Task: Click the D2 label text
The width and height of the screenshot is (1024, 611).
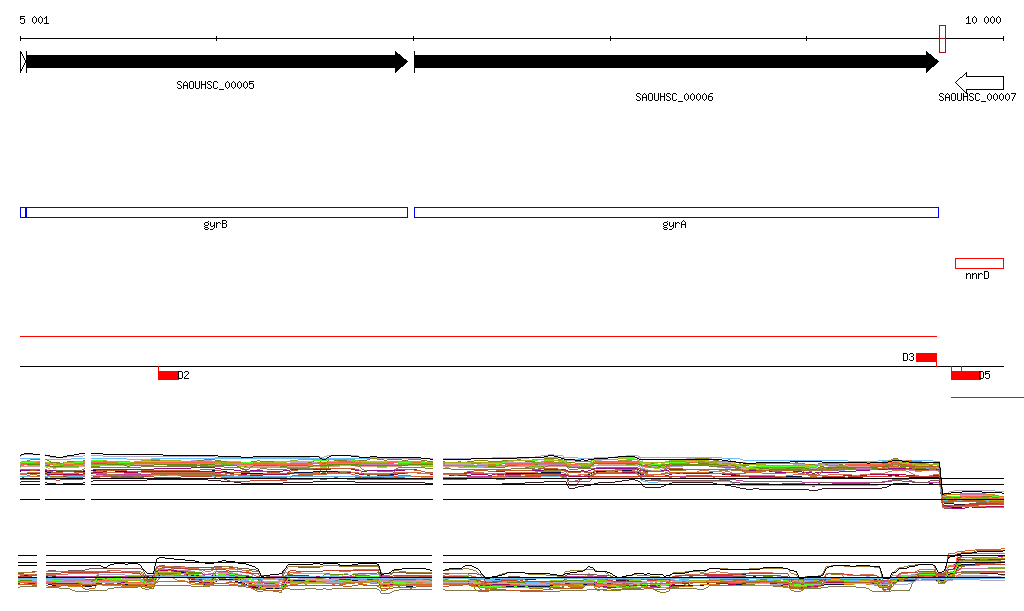Action: coord(184,375)
